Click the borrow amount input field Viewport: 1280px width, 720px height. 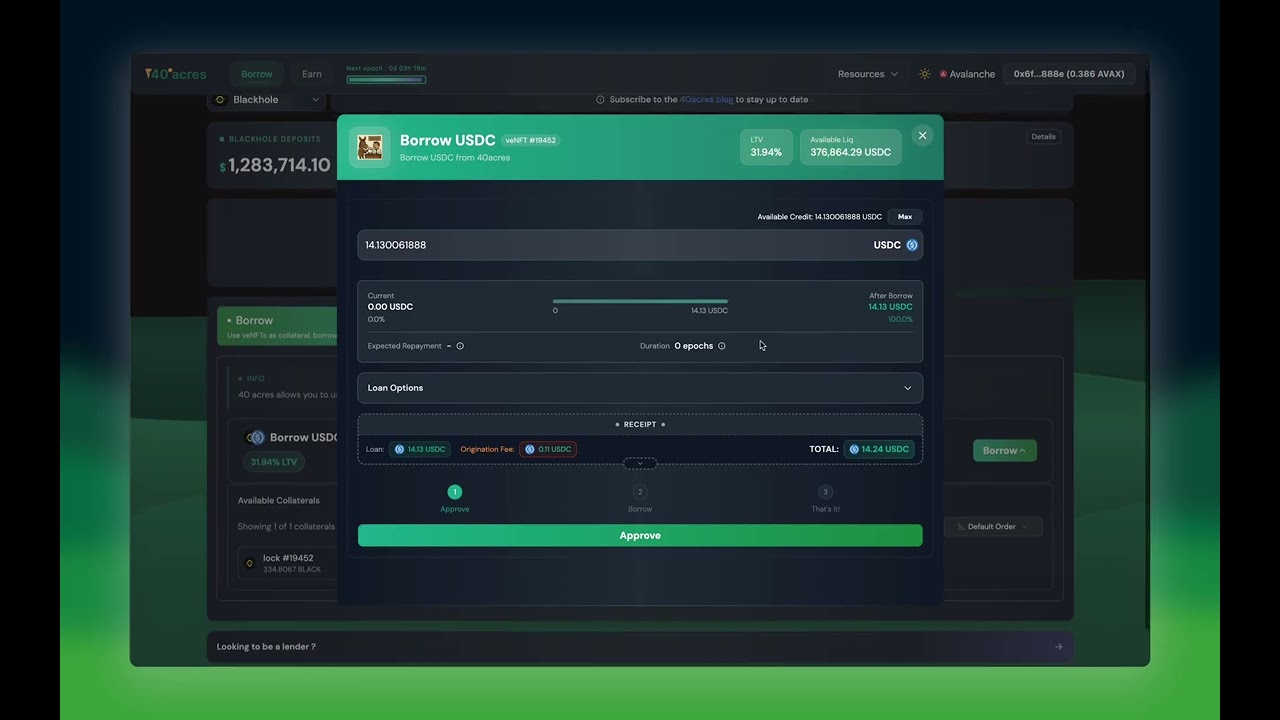point(640,245)
